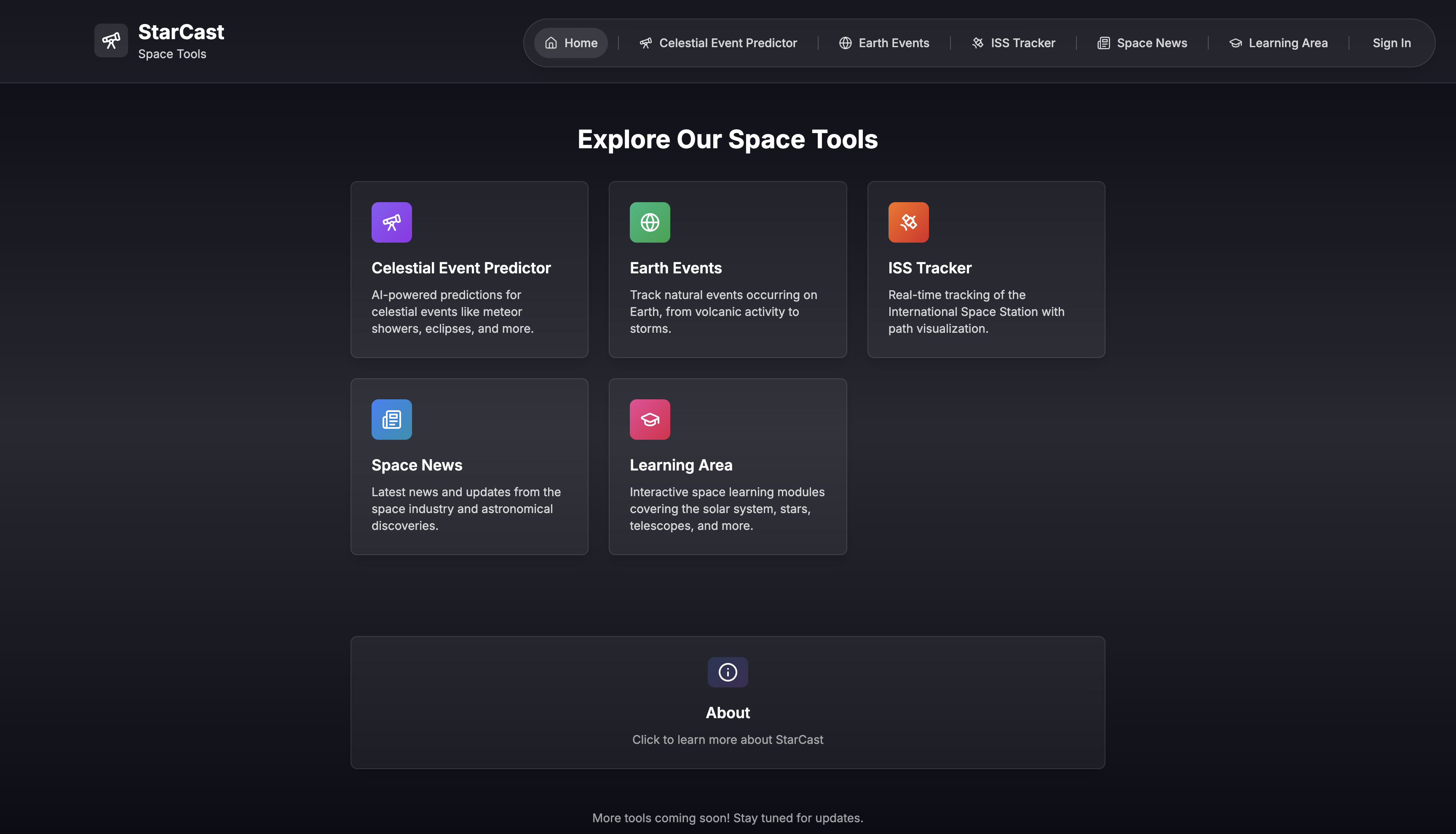This screenshot has height=834, width=1456.
Task: Click the blue newspaper Space News icon
Action: point(391,419)
